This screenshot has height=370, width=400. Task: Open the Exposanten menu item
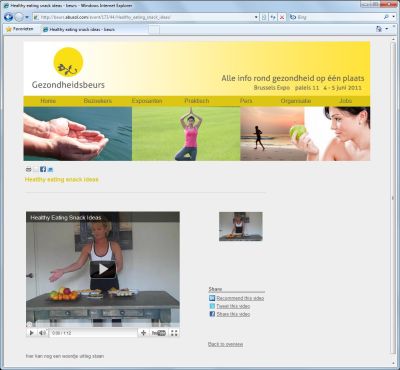(x=147, y=101)
